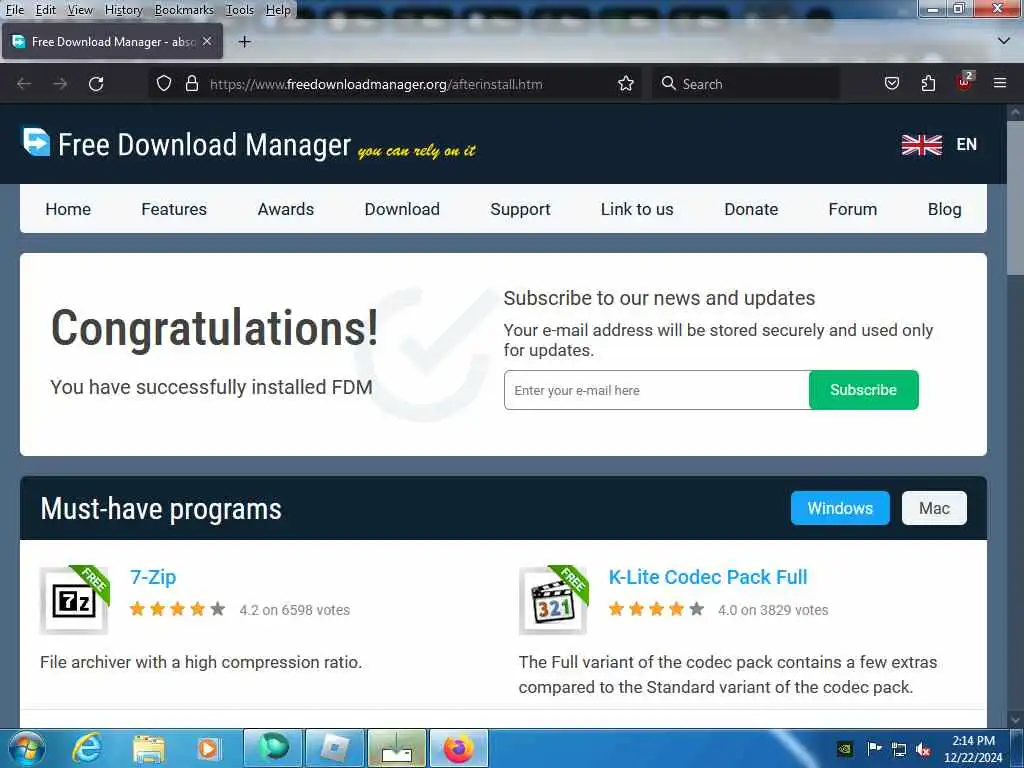1024x768 pixels.
Task: Open the File menu
Action: [x=15, y=10]
